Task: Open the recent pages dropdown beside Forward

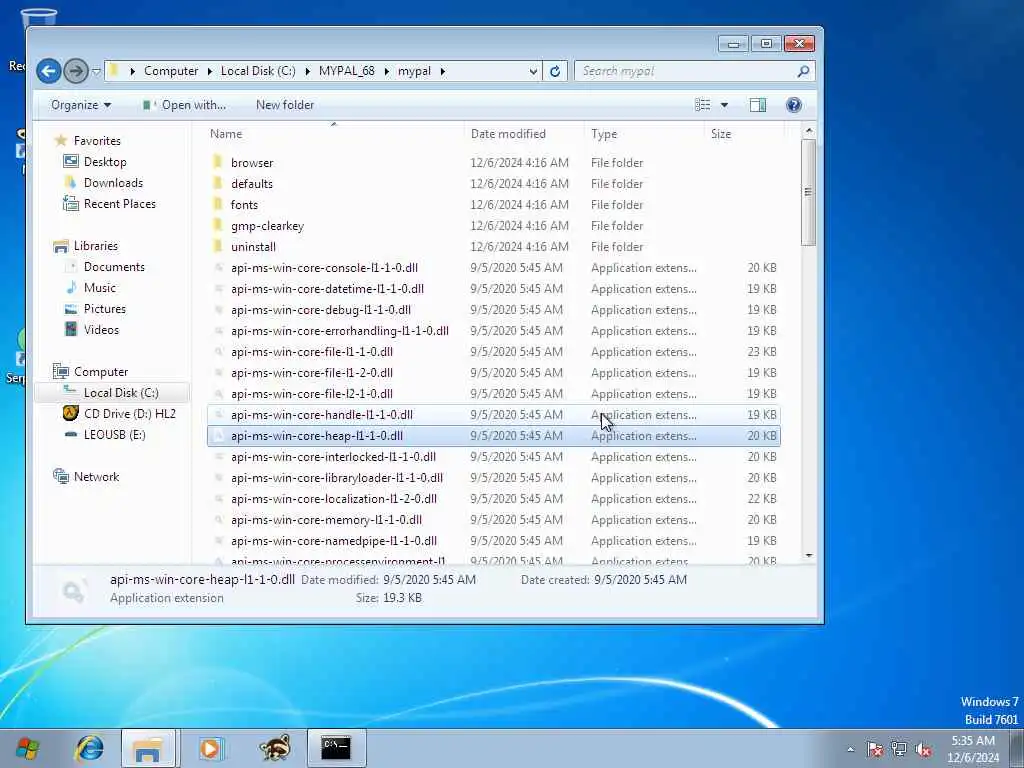Action: point(96,71)
